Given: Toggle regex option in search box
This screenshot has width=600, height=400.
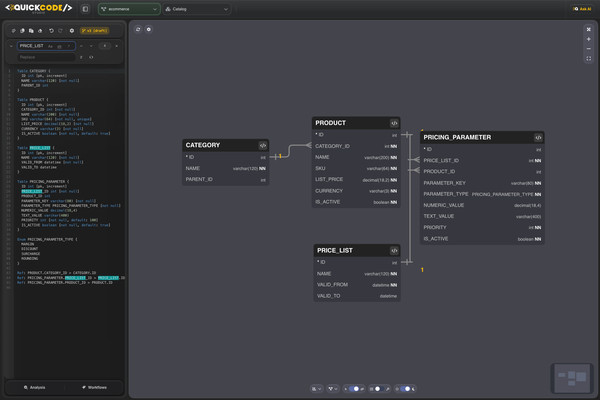Looking at the screenshot, I should click(x=68, y=46).
